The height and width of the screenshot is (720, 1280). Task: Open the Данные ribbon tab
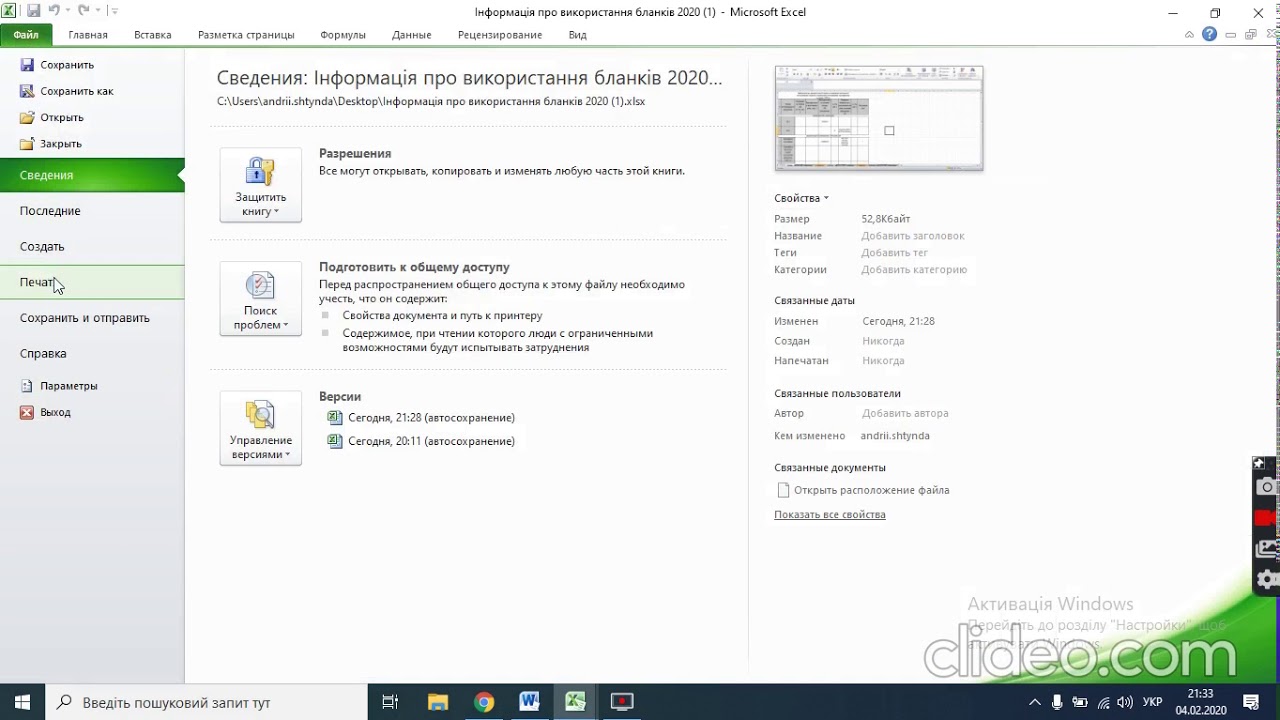(412, 34)
